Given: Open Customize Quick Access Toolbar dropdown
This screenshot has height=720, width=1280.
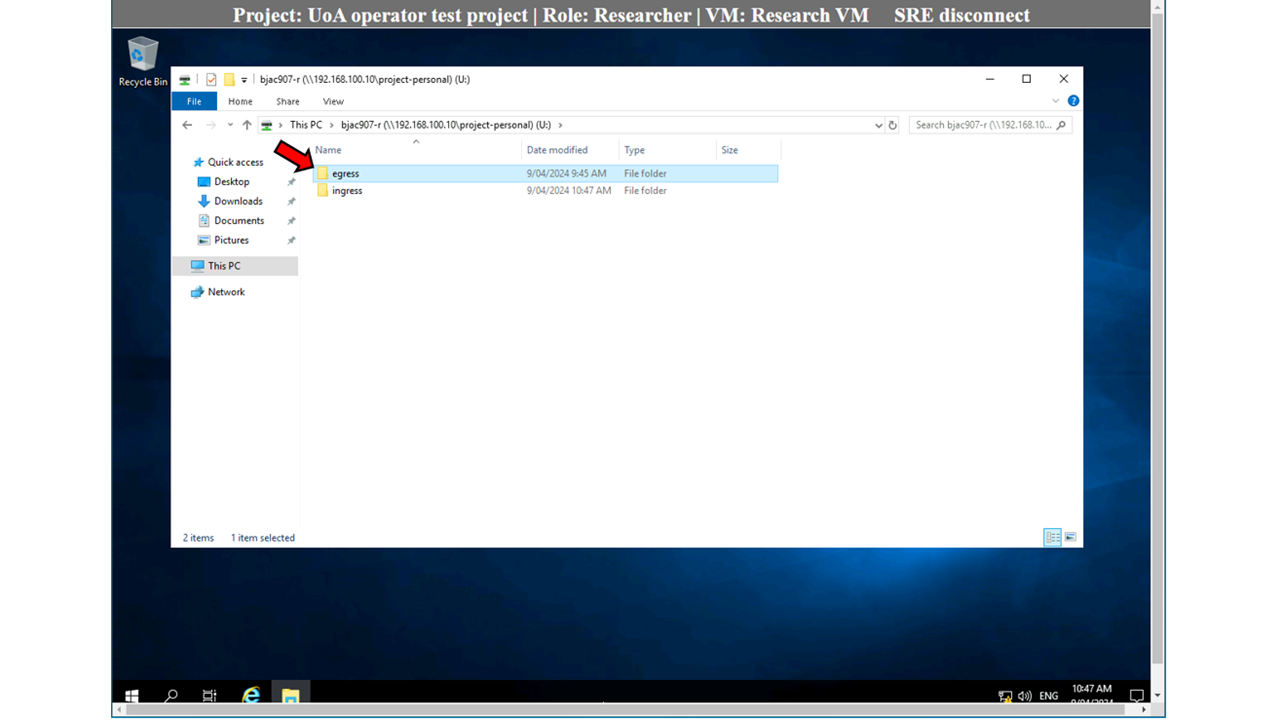Looking at the screenshot, I should 244,80.
